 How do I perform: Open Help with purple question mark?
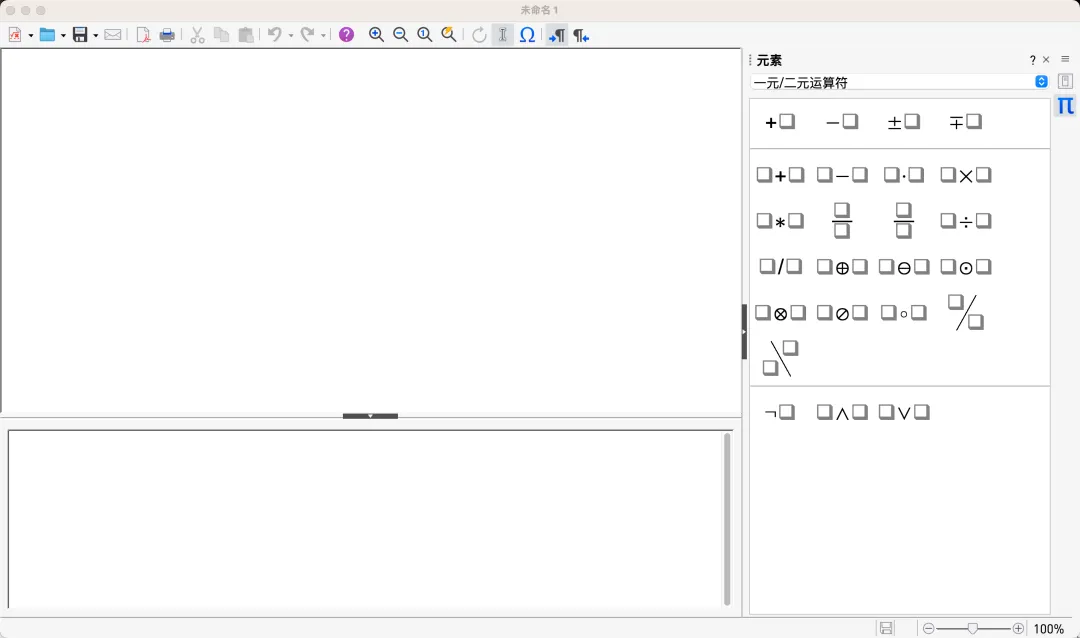[x=346, y=34]
